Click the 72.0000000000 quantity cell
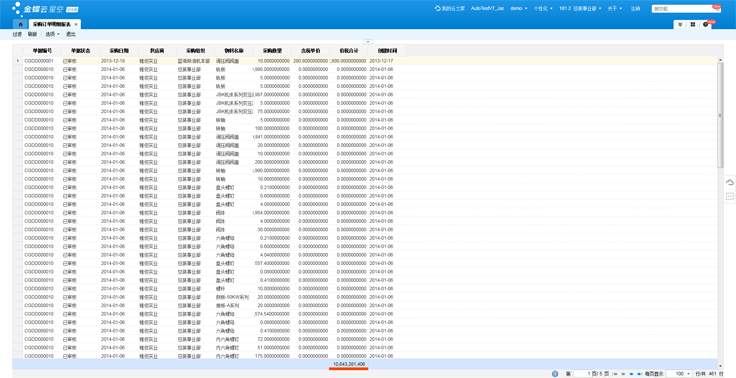 coord(272,339)
